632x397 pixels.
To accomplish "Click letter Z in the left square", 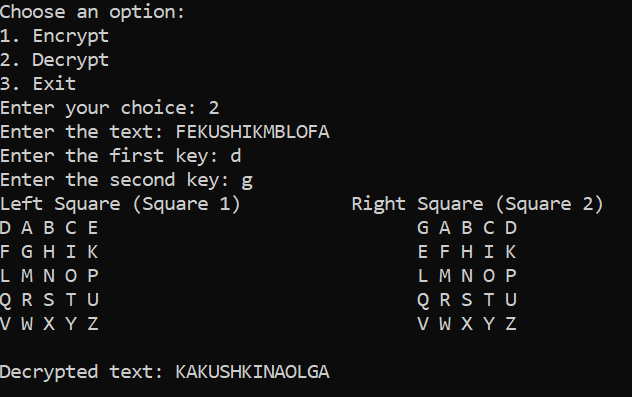I will pos(93,324).
